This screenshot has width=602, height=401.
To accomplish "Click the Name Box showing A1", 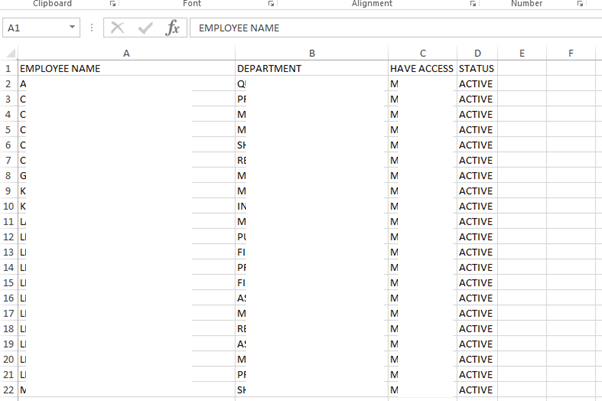I will tap(35, 28).
